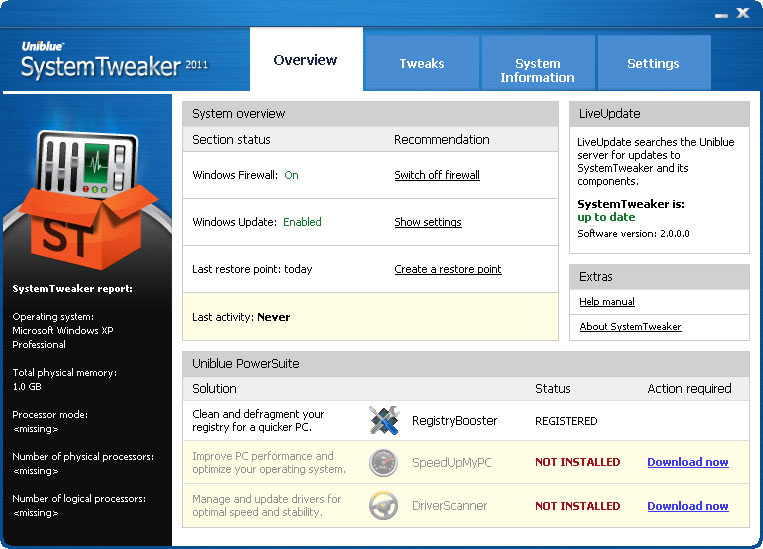Click the Recommendation column header
This screenshot has height=549, width=763.
tap(441, 140)
